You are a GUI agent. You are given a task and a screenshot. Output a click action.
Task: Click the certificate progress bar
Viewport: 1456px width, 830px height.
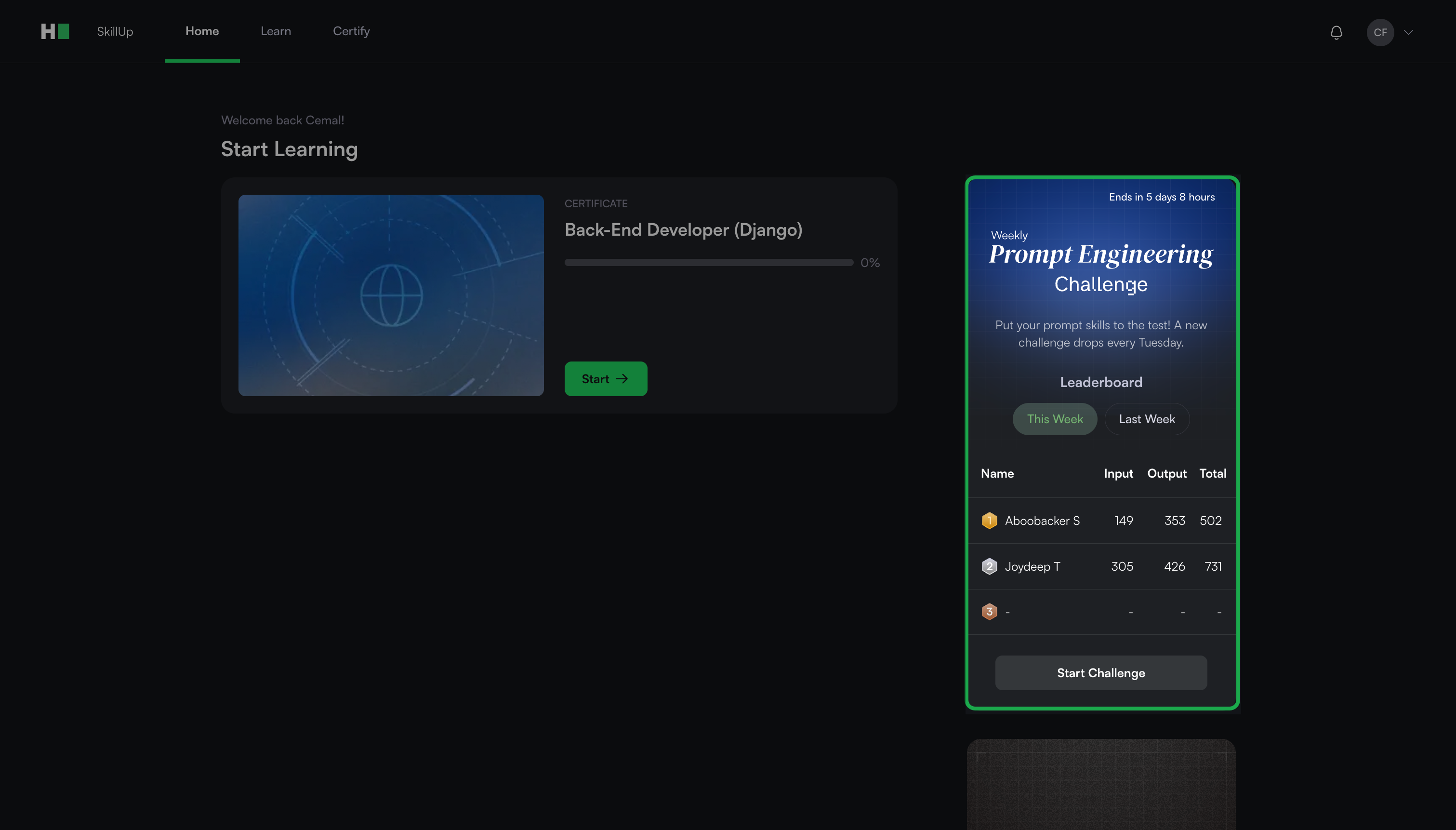(708, 263)
